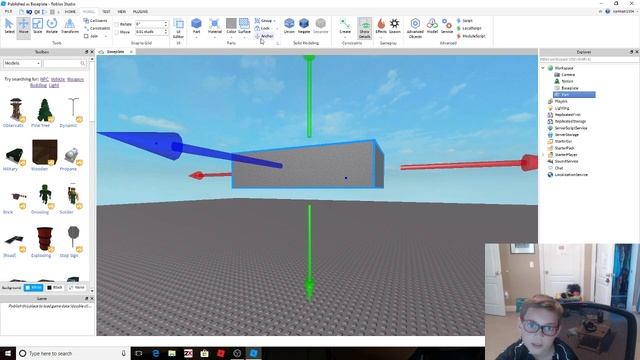Expand the StarterPlayer tree node
Viewport: 640px width, 360px height.
(x=543, y=155)
